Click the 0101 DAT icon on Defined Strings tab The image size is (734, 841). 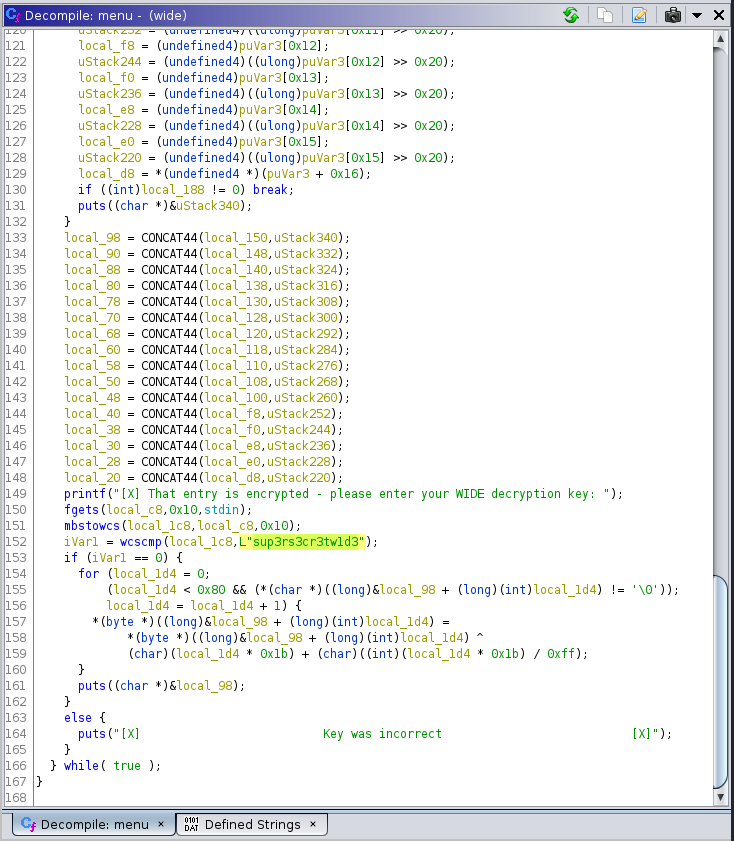pyautogui.click(x=192, y=824)
